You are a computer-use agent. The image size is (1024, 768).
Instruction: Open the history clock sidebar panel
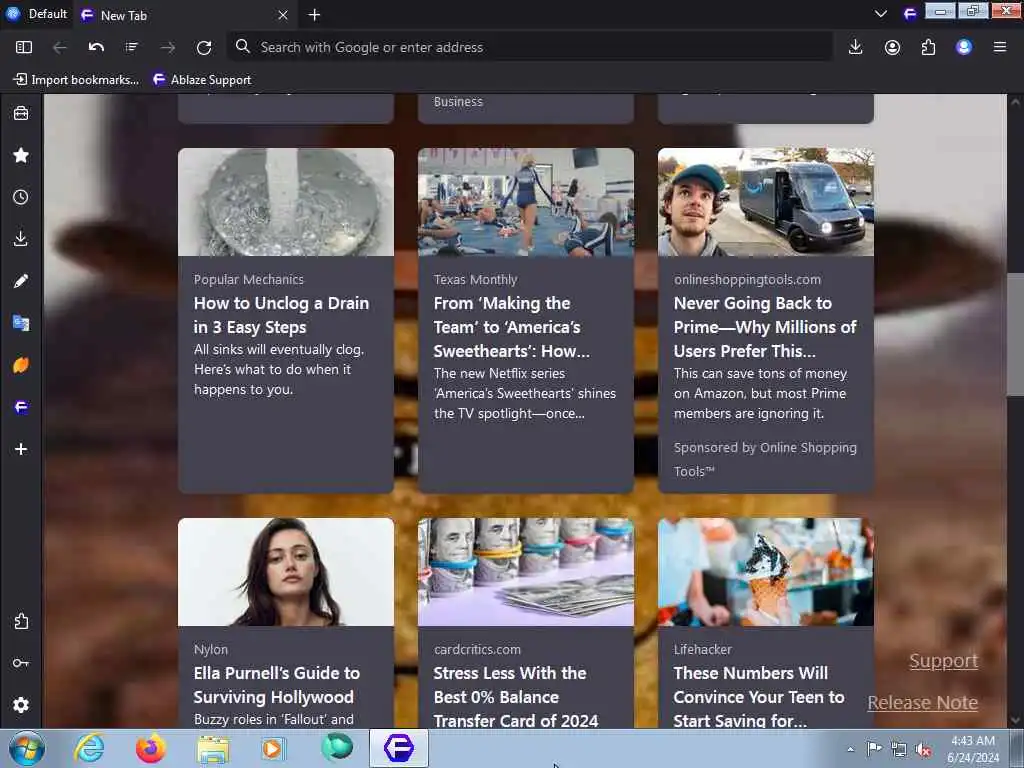(21, 197)
